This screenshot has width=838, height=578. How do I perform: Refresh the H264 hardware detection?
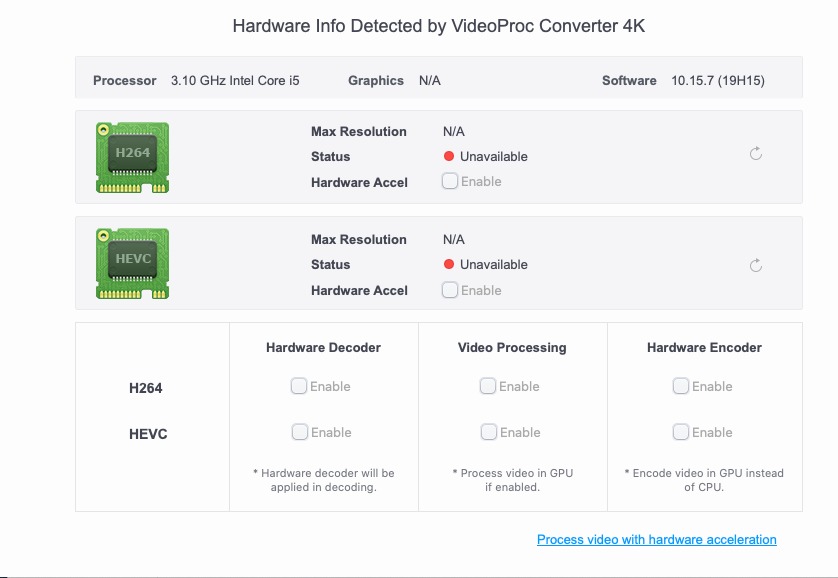(756, 154)
